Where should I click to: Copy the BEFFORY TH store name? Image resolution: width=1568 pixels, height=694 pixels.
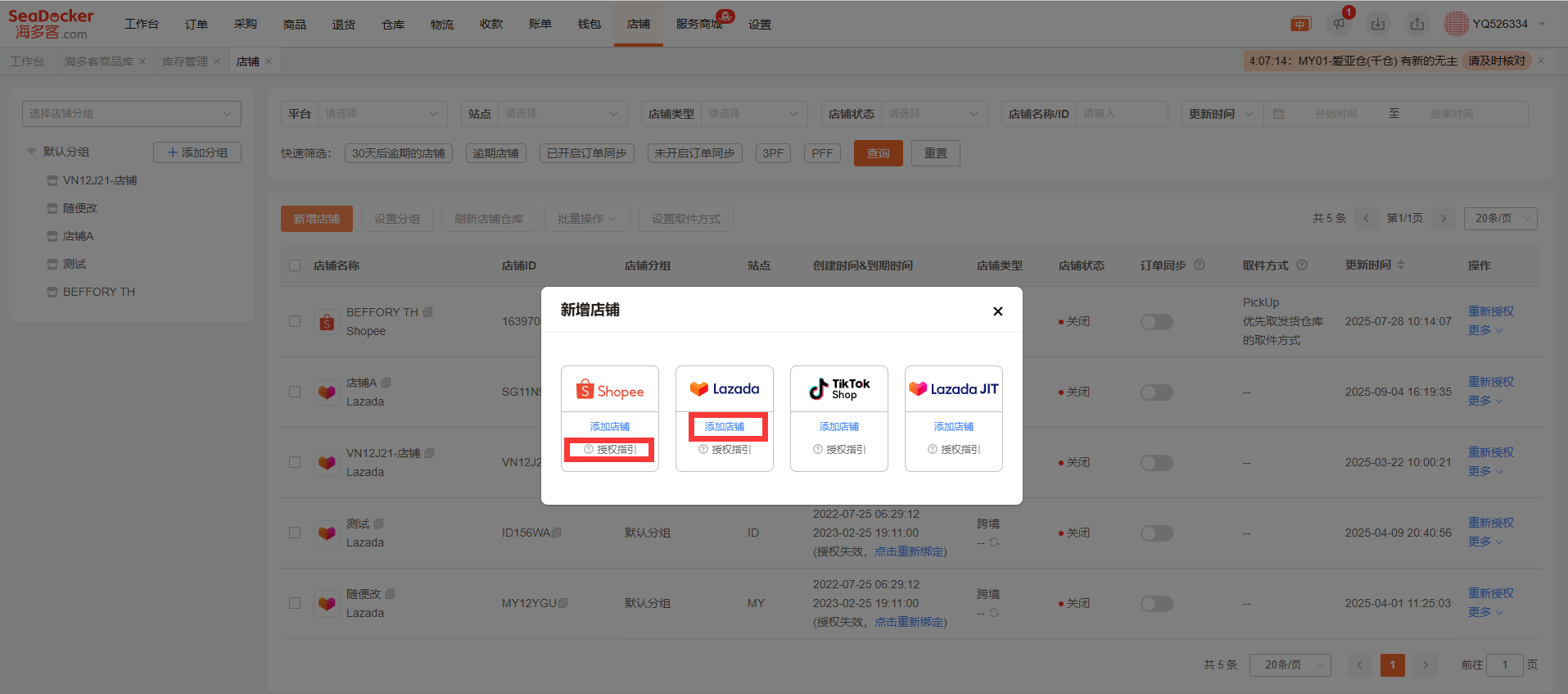pos(428,312)
